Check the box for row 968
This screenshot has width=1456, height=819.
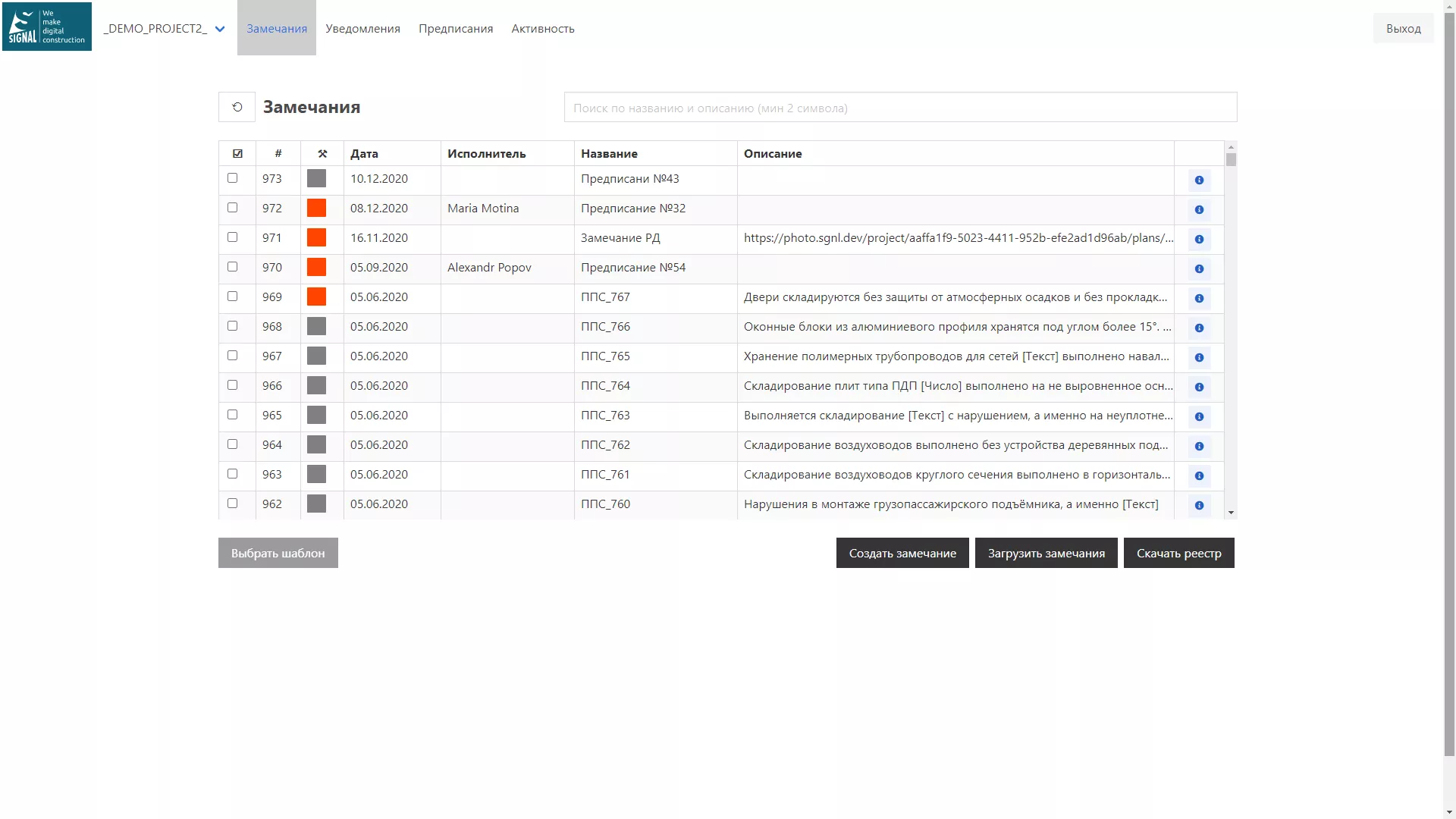233,326
